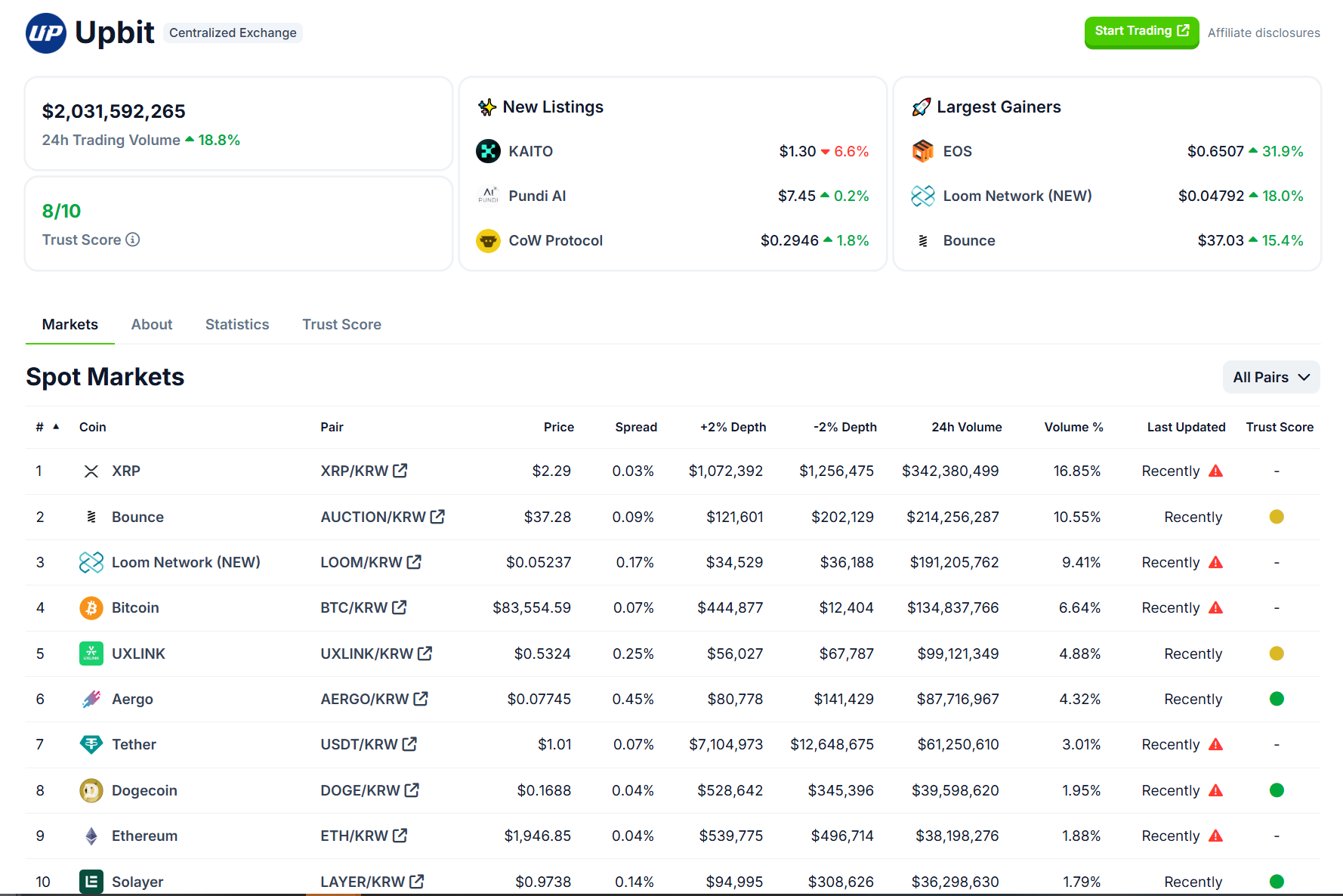The image size is (1343, 896).
Task: Click the sparkle icon by New Listings
Action: coord(486,107)
